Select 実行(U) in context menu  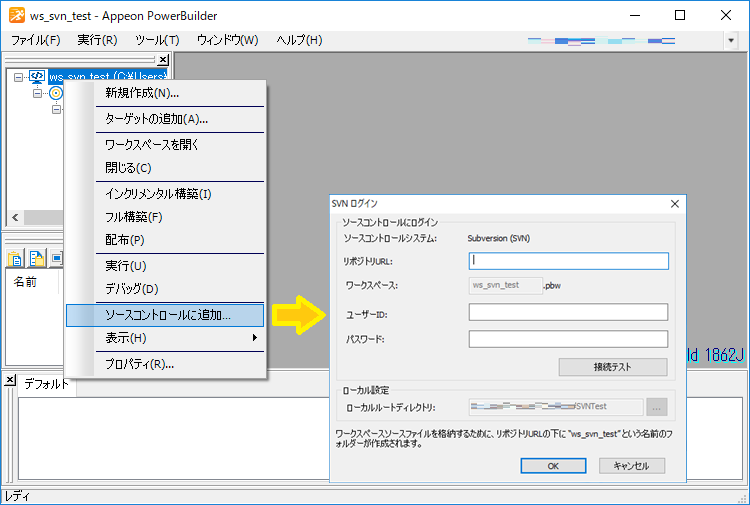point(165,266)
